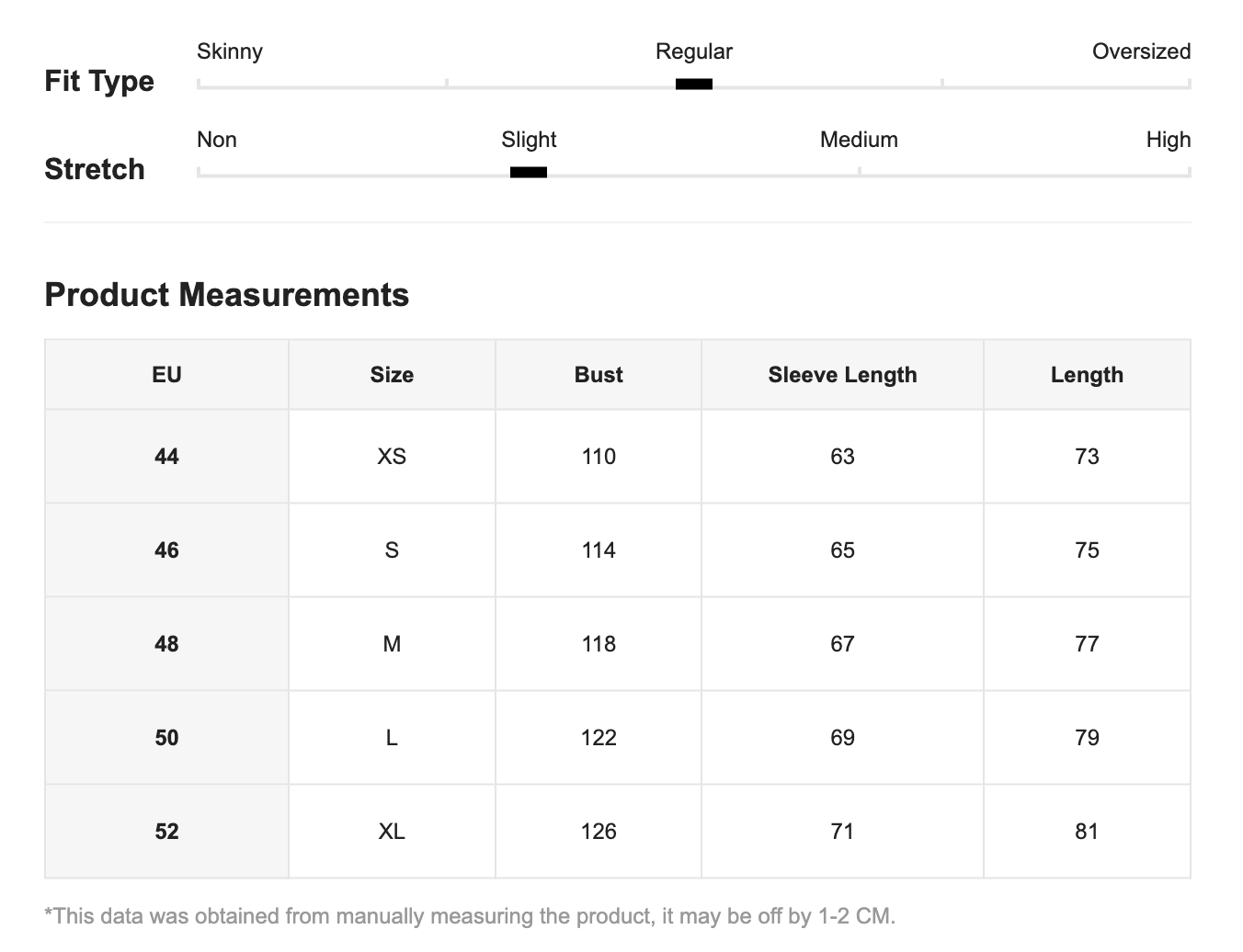Select the Skinny fit label
The height and width of the screenshot is (952, 1243).
click(230, 51)
